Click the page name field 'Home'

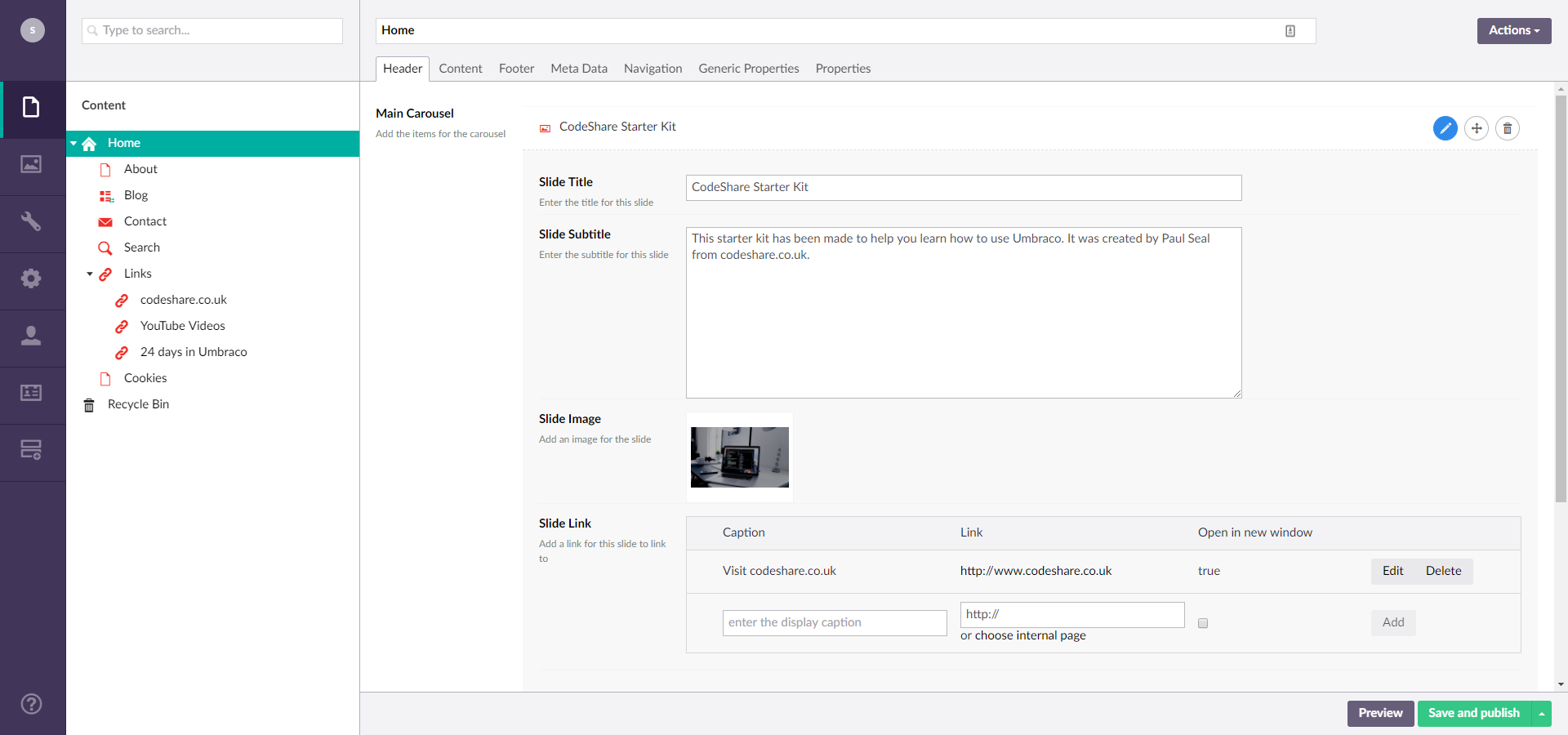(846, 31)
